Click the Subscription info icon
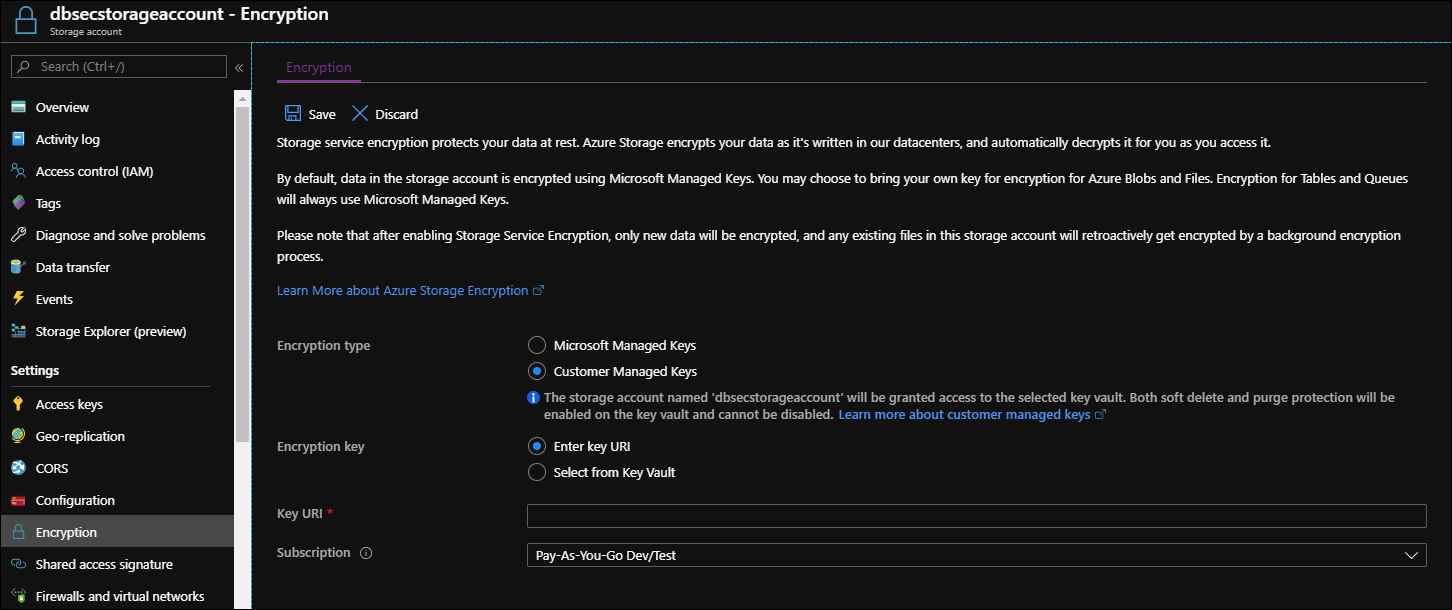 pyautogui.click(x=366, y=553)
